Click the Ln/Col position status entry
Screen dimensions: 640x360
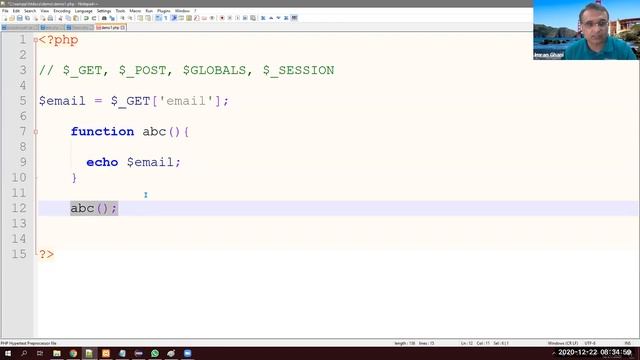point(484,343)
